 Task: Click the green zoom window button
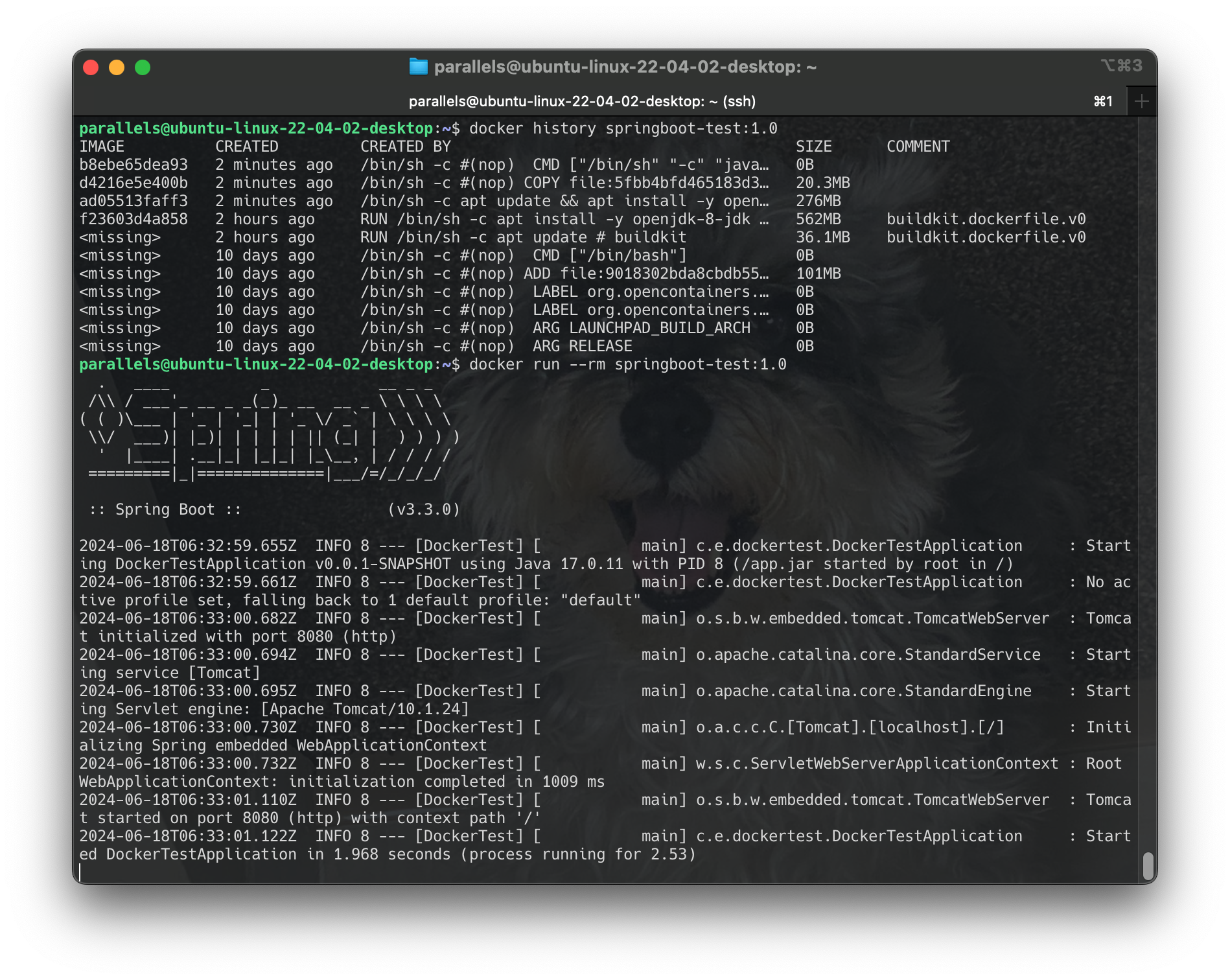(143, 67)
